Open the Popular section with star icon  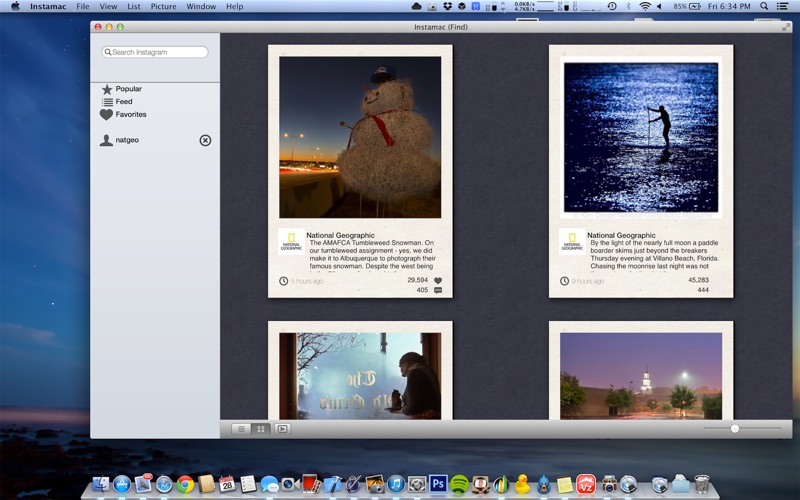point(121,89)
